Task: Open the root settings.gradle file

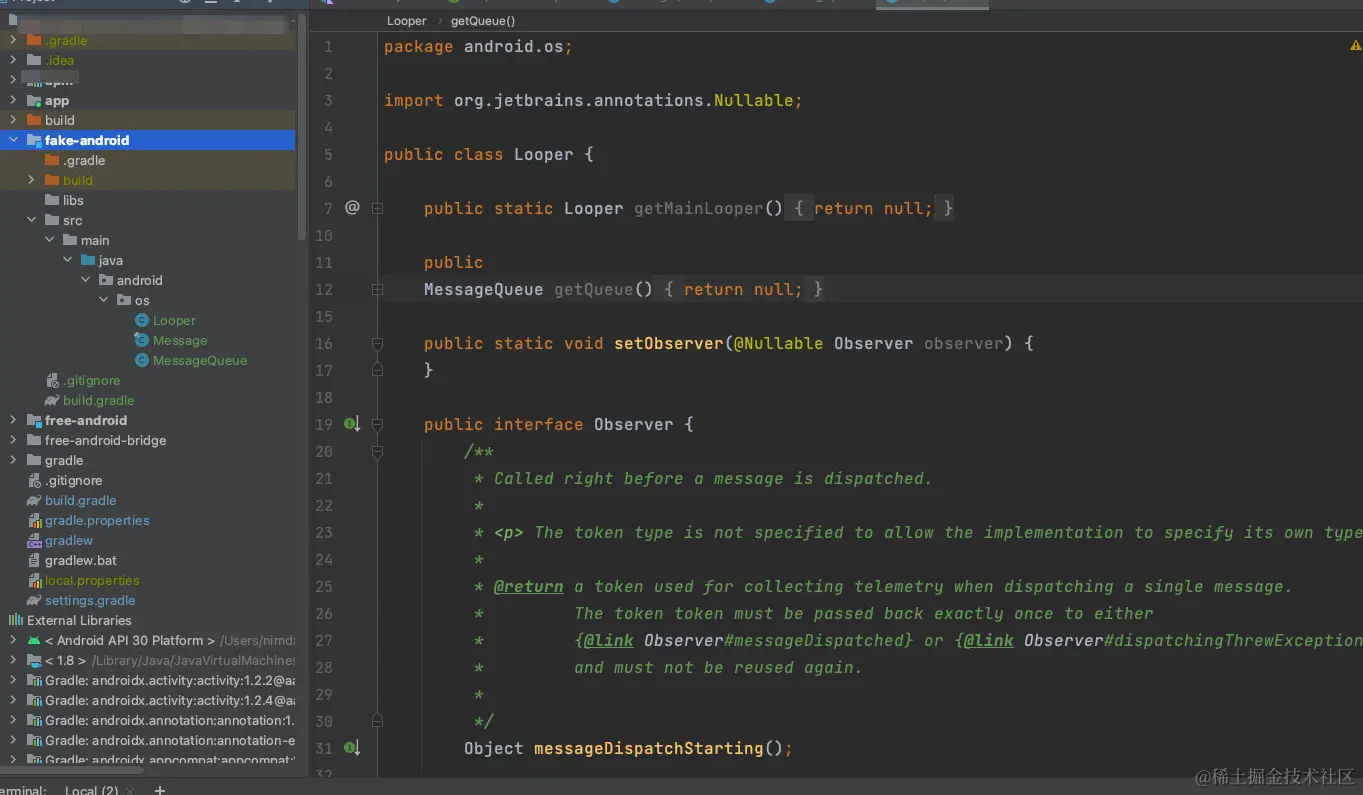Action: coord(90,600)
